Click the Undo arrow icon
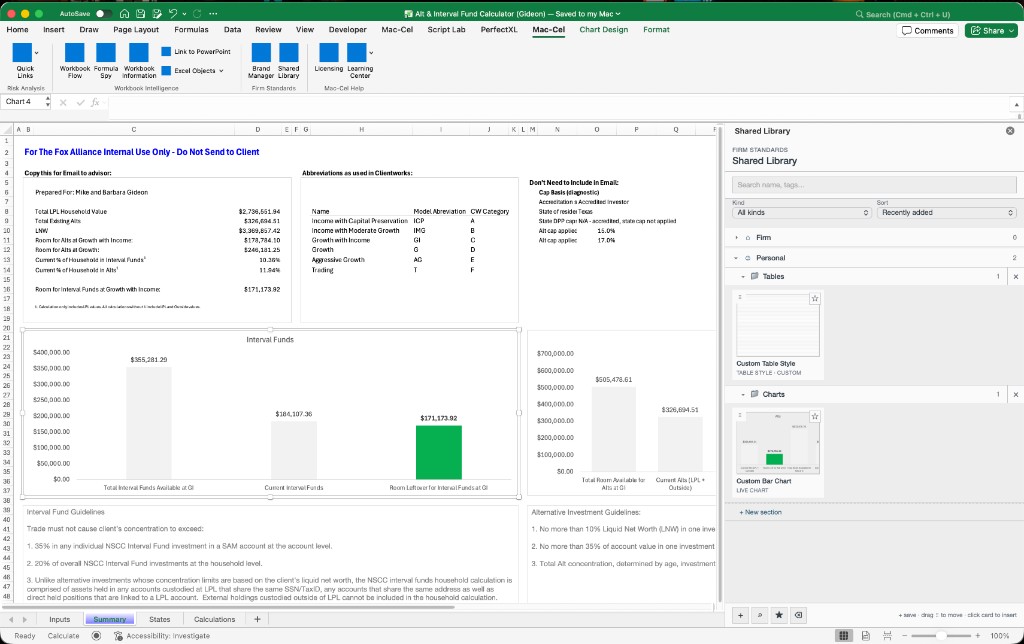 172,14
